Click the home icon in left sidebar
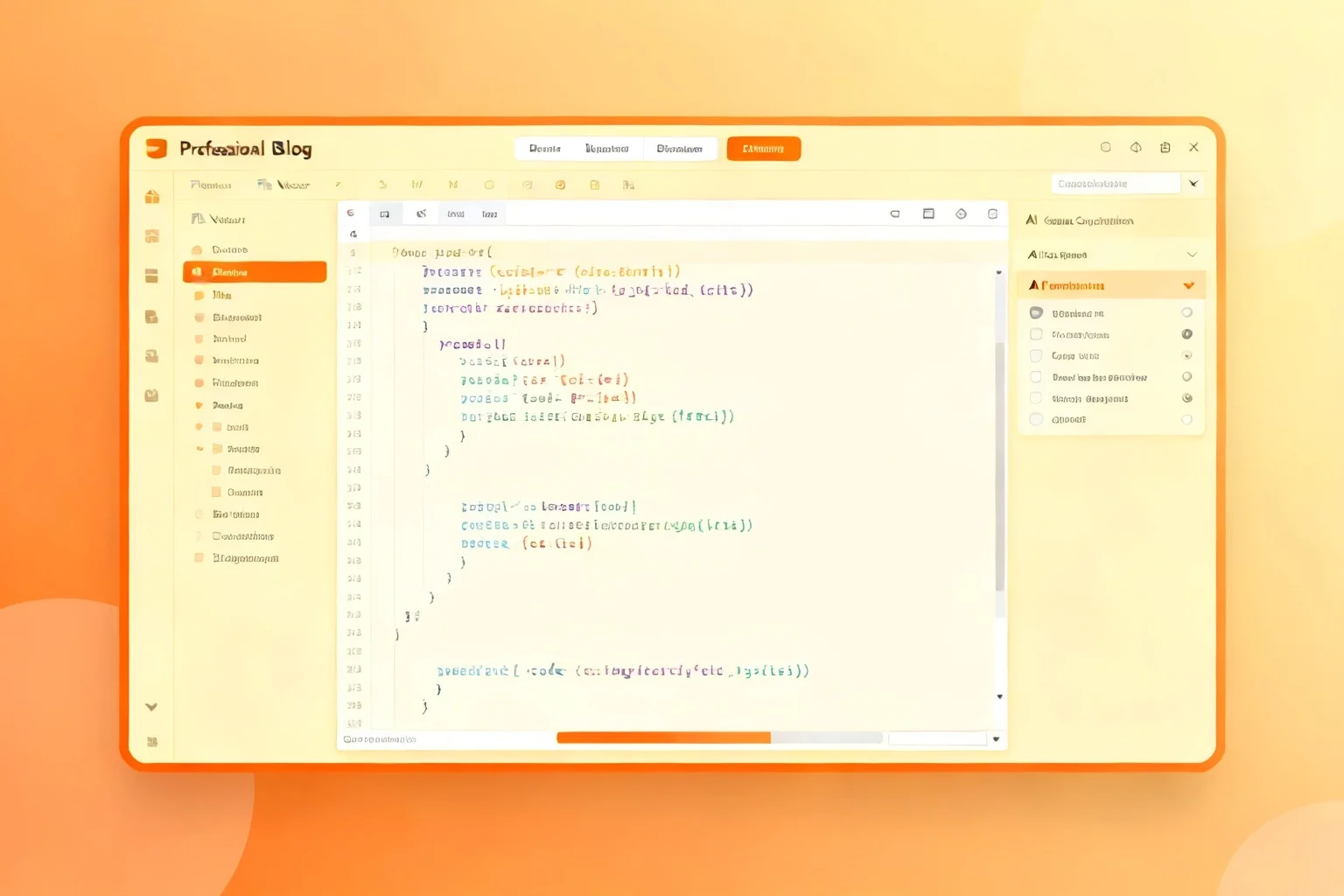The height and width of the screenshot is (896, 1344). point(152,196)
